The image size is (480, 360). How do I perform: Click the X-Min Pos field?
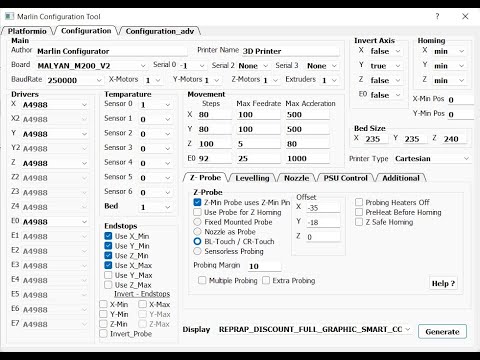pos(461,100)
